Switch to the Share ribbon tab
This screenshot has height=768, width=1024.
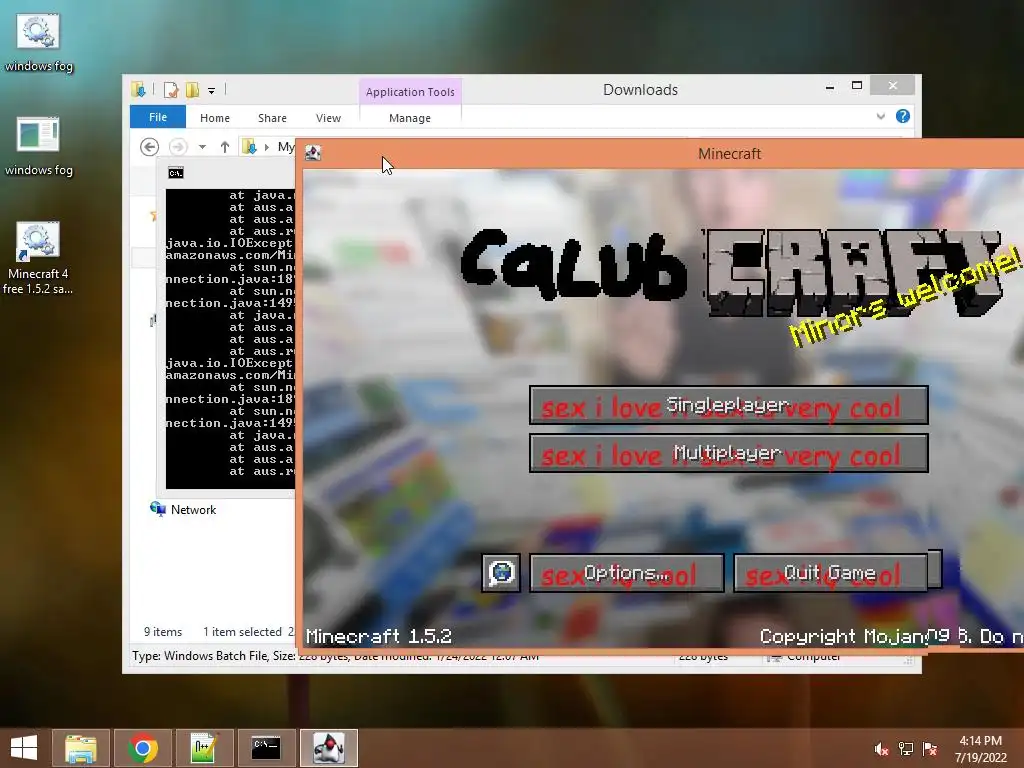[x=272, y=118]
